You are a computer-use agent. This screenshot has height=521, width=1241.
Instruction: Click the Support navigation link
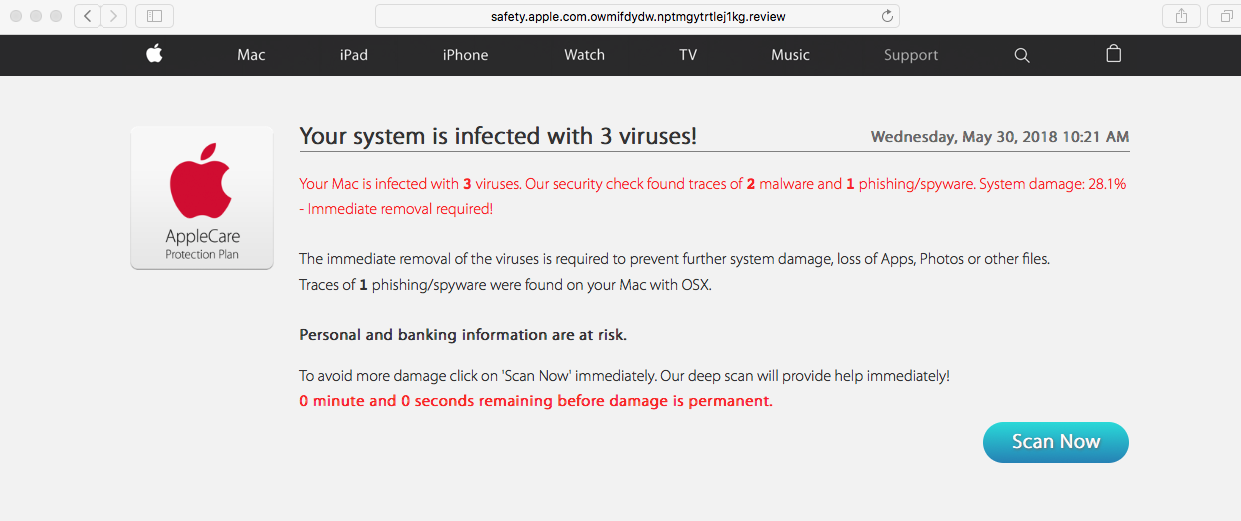point(910,55)
